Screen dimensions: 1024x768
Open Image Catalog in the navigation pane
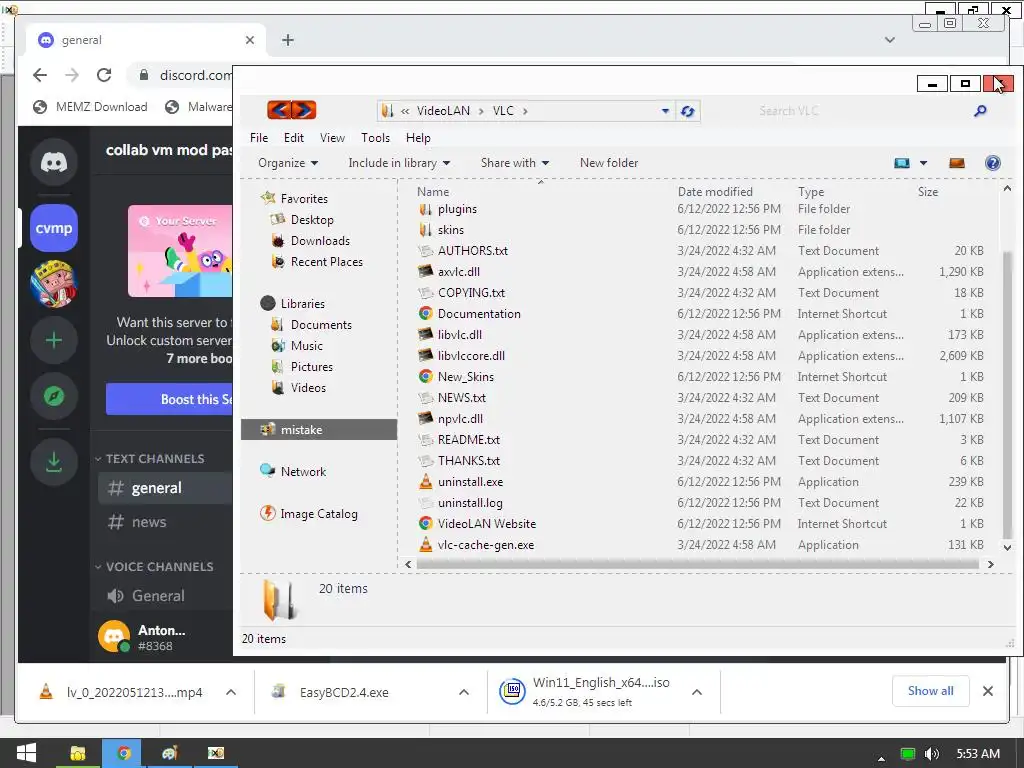pyautogui.click(x=319, y=514)
